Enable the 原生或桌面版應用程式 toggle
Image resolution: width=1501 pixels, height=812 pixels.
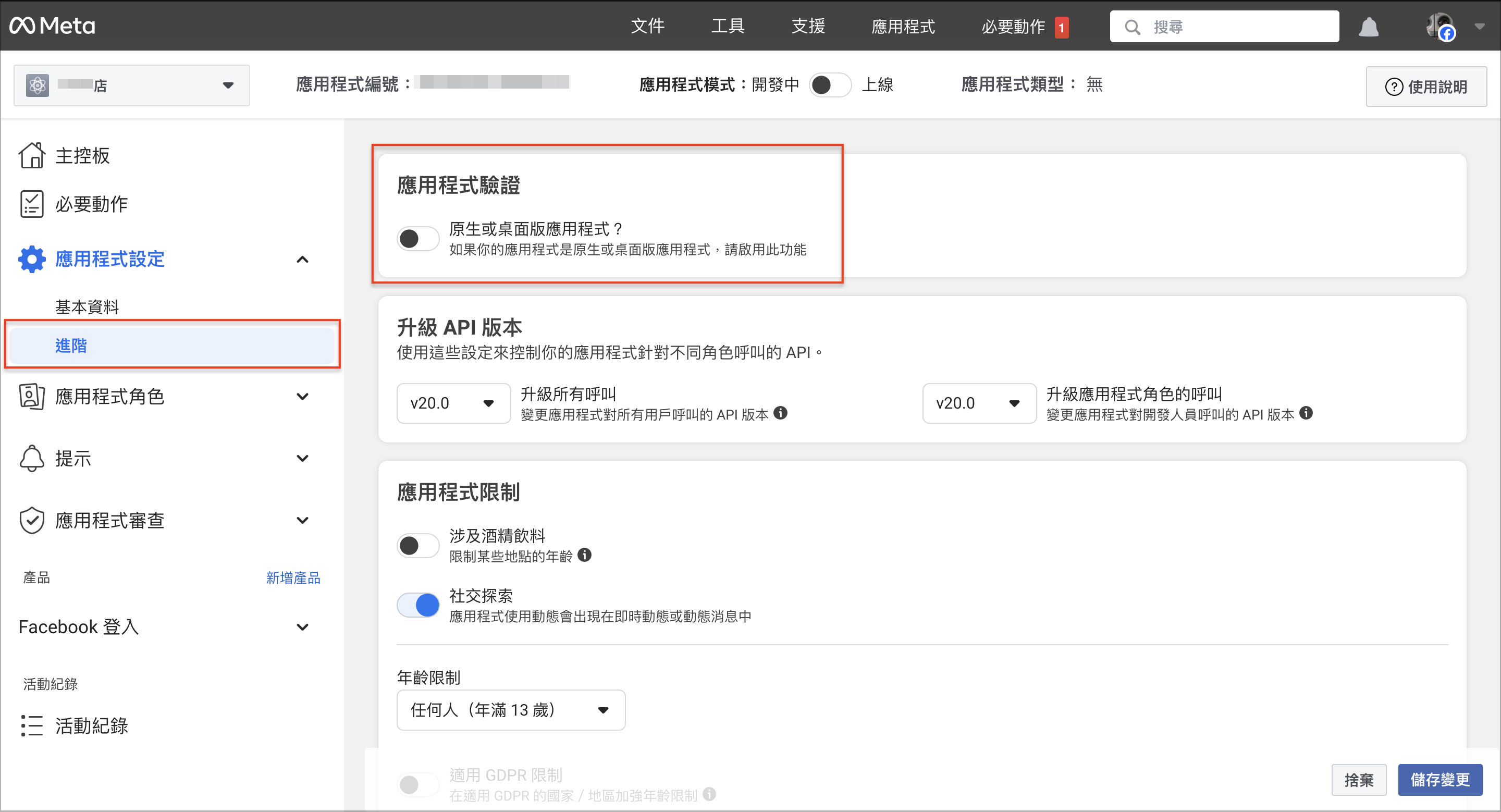(x=418, y=238)
